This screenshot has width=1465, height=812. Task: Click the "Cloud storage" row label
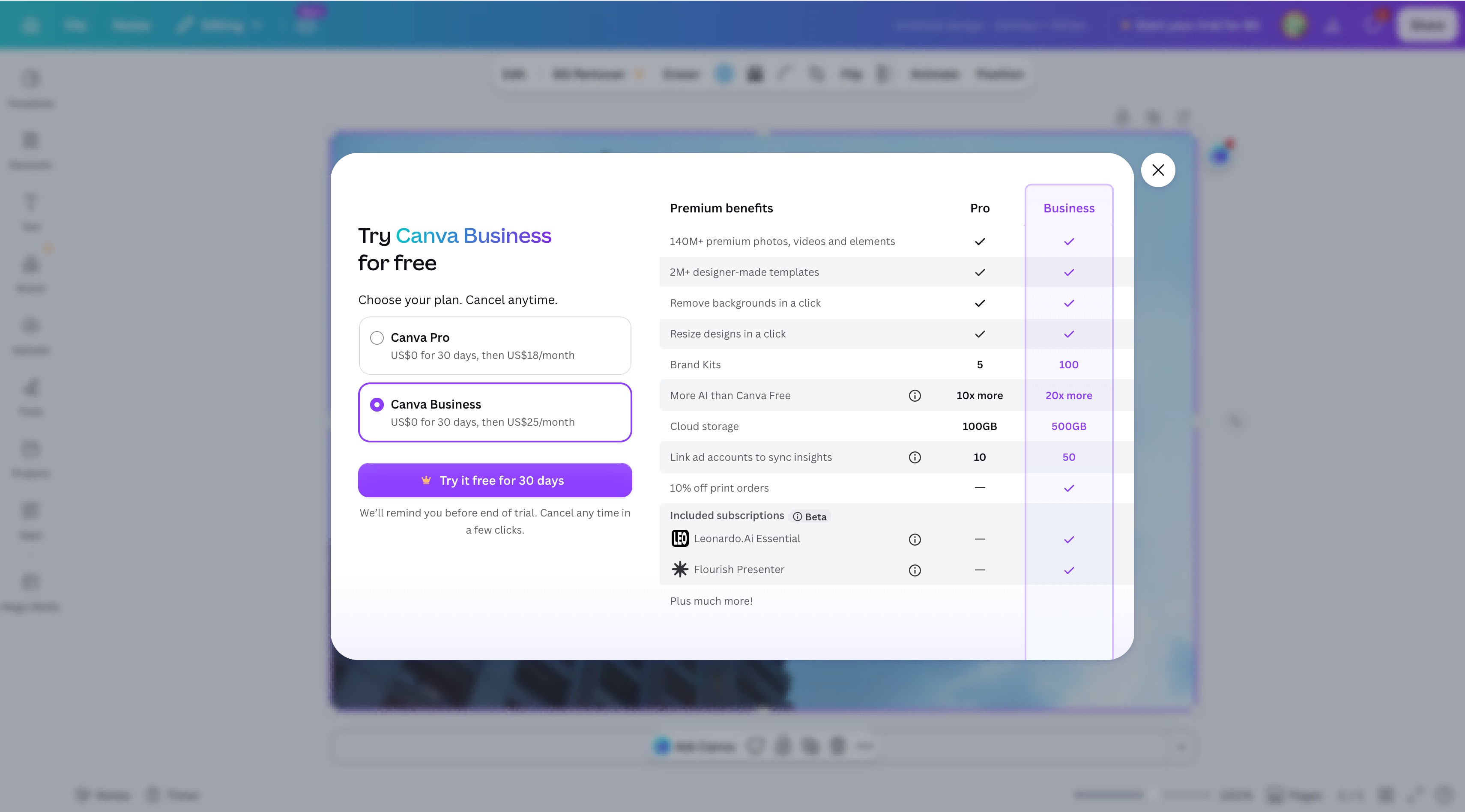coord(704,427)
